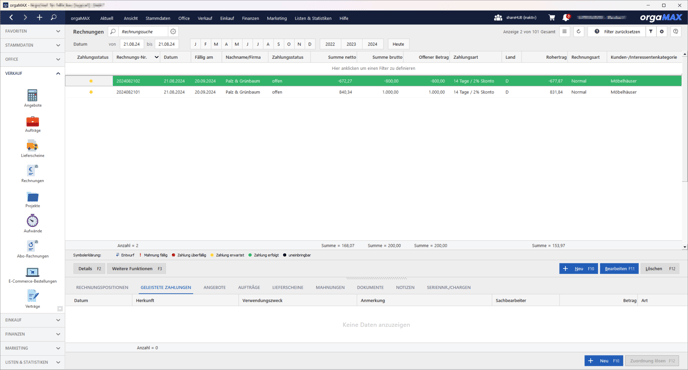Click Neu button in payments panel
This screenshot has height=370, width=688.
coord(604,361)
